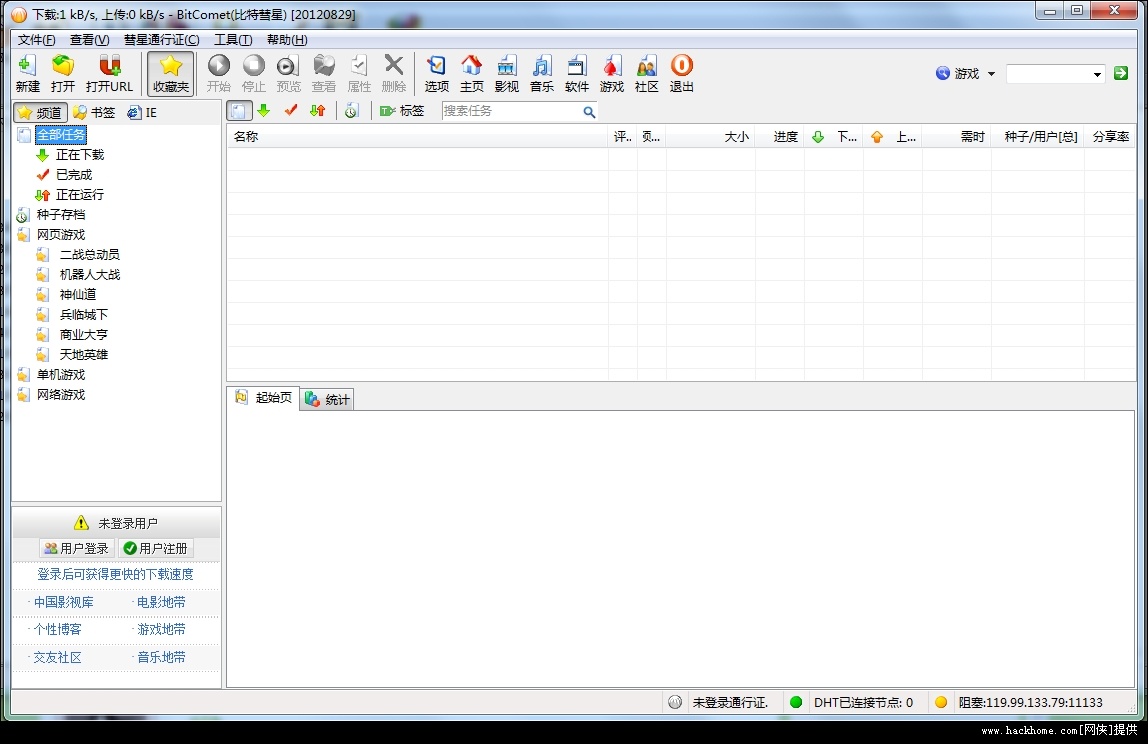Screen dimensions: 1148x744
Task: Select the 统计 statistics tab
Action: (327, 399)
